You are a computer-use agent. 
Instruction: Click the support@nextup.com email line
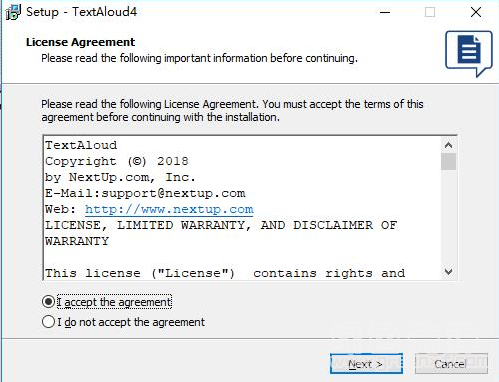point(145,193)
